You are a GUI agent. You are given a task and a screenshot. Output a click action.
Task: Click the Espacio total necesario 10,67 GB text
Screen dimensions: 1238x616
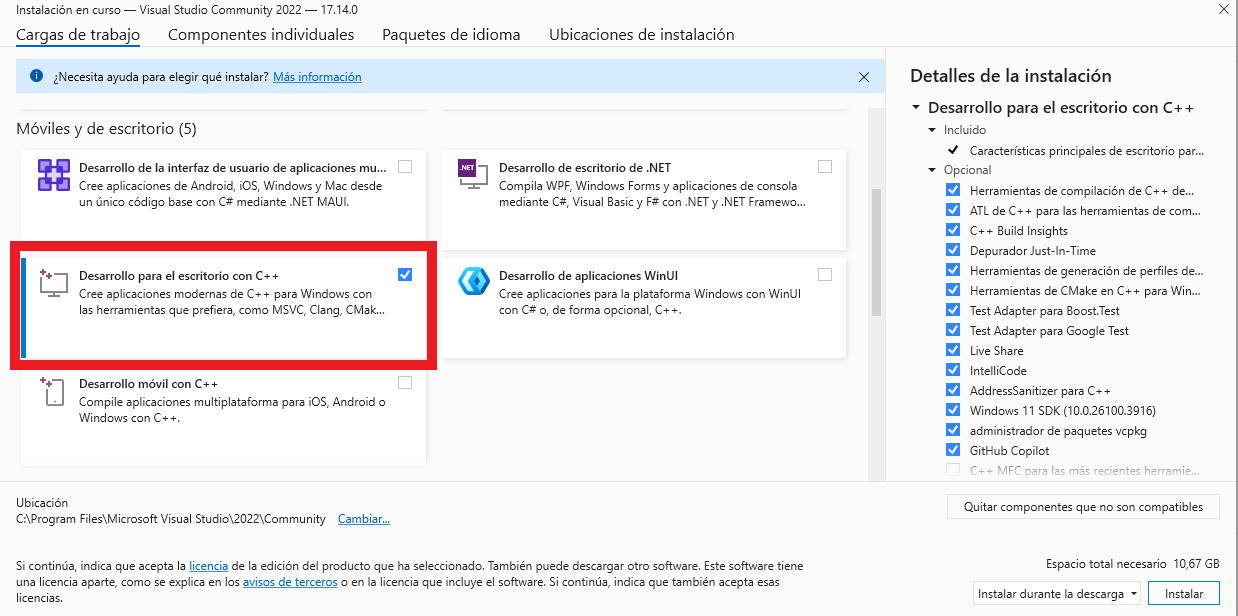(x=1133, y=564)
